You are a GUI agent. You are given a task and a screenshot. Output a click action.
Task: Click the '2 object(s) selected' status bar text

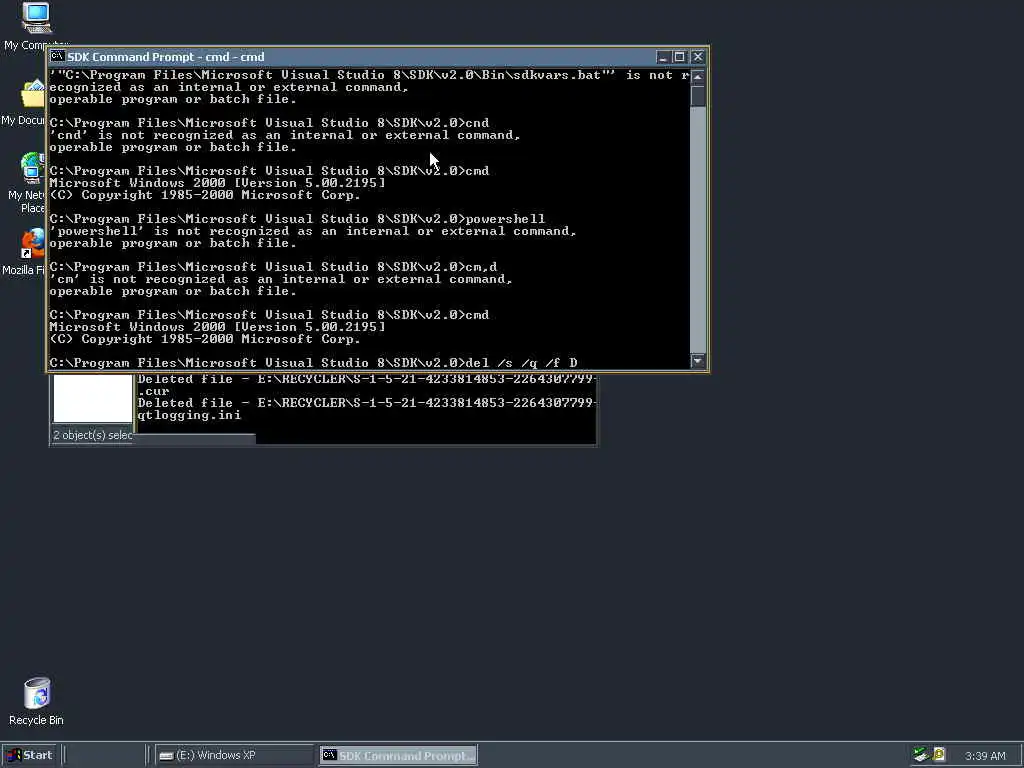click(x=93, y=435)
